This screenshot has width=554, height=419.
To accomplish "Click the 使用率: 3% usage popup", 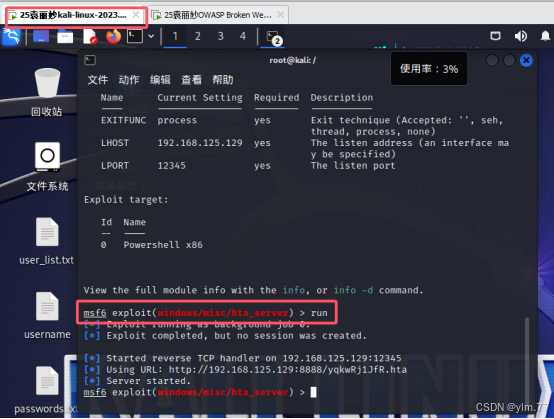I will [x=429, y=69].
